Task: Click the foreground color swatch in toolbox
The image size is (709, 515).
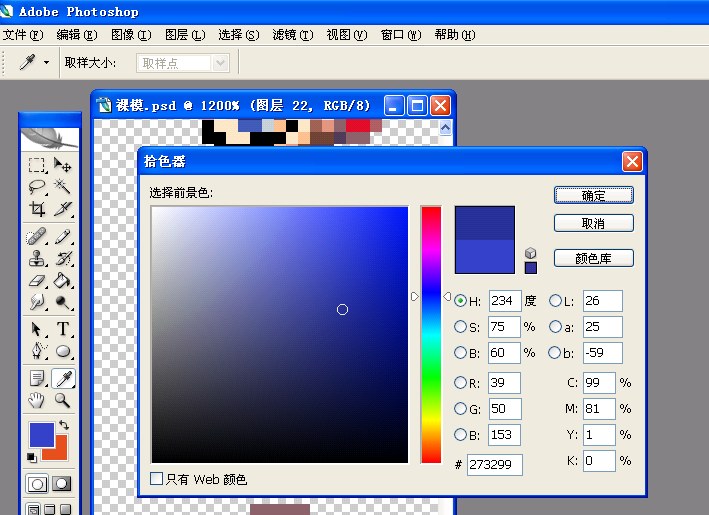Action: pos(42,435)
